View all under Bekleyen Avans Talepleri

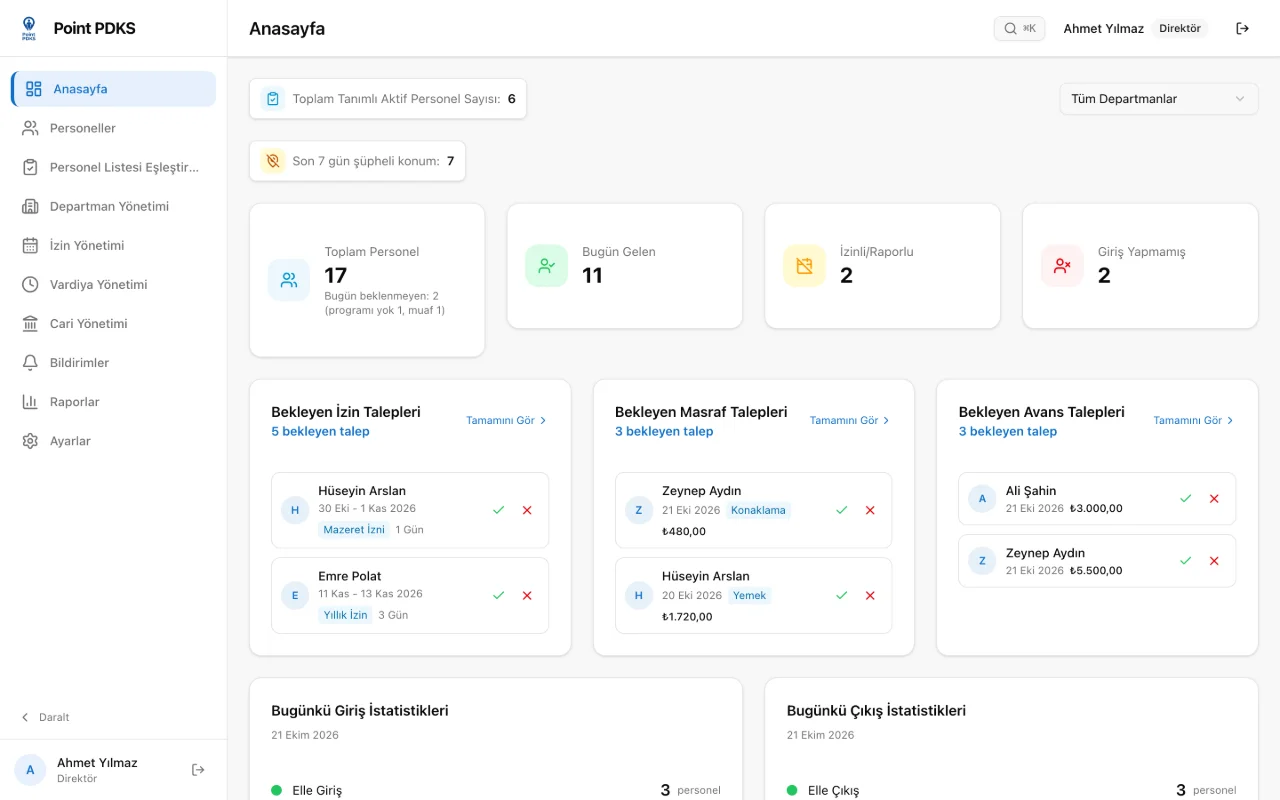(1194, 421)
